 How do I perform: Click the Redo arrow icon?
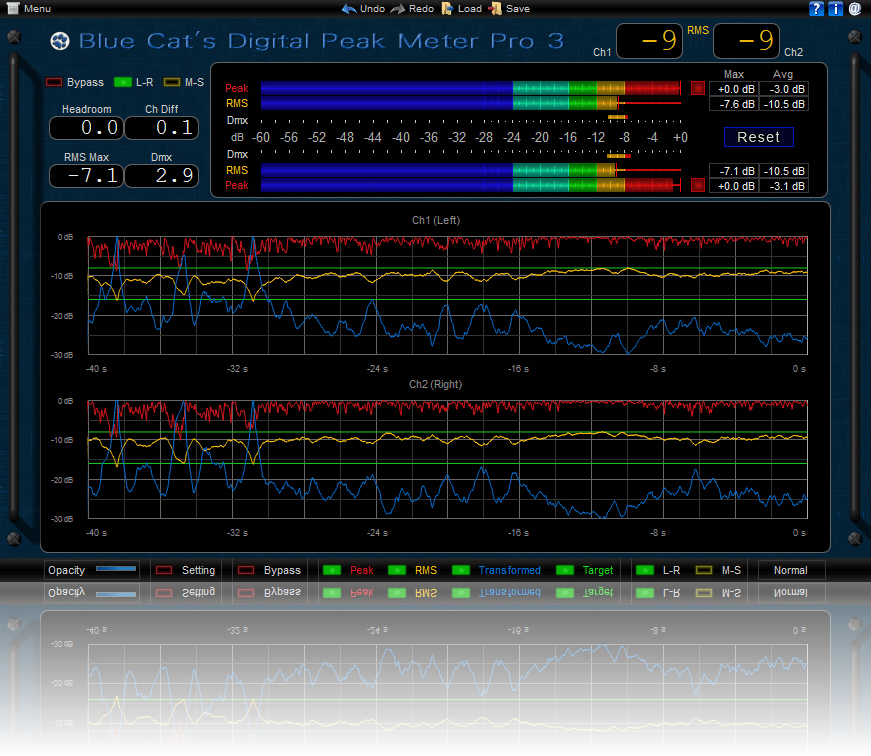tap(398, 9)
